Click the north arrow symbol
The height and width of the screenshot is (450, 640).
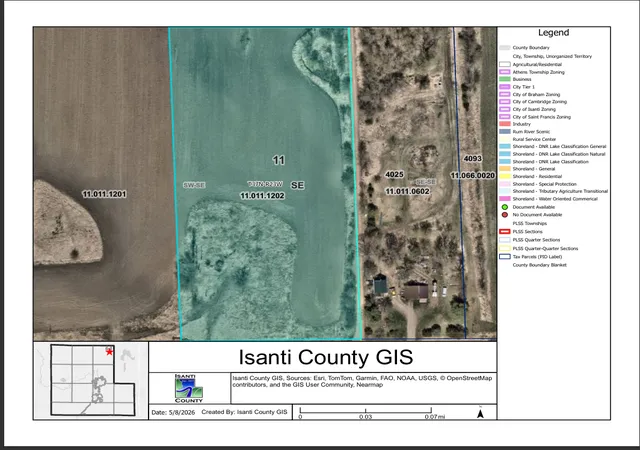(480, 413)
